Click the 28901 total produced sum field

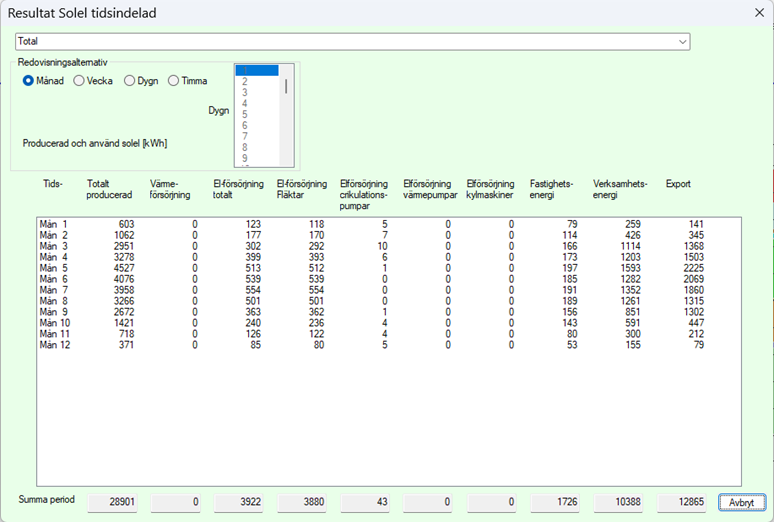pyautogui.click(x=112, y=502)
